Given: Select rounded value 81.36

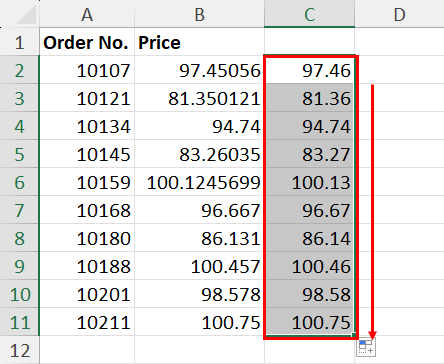Looking at the screenshot, I should (x=310, y=98).
